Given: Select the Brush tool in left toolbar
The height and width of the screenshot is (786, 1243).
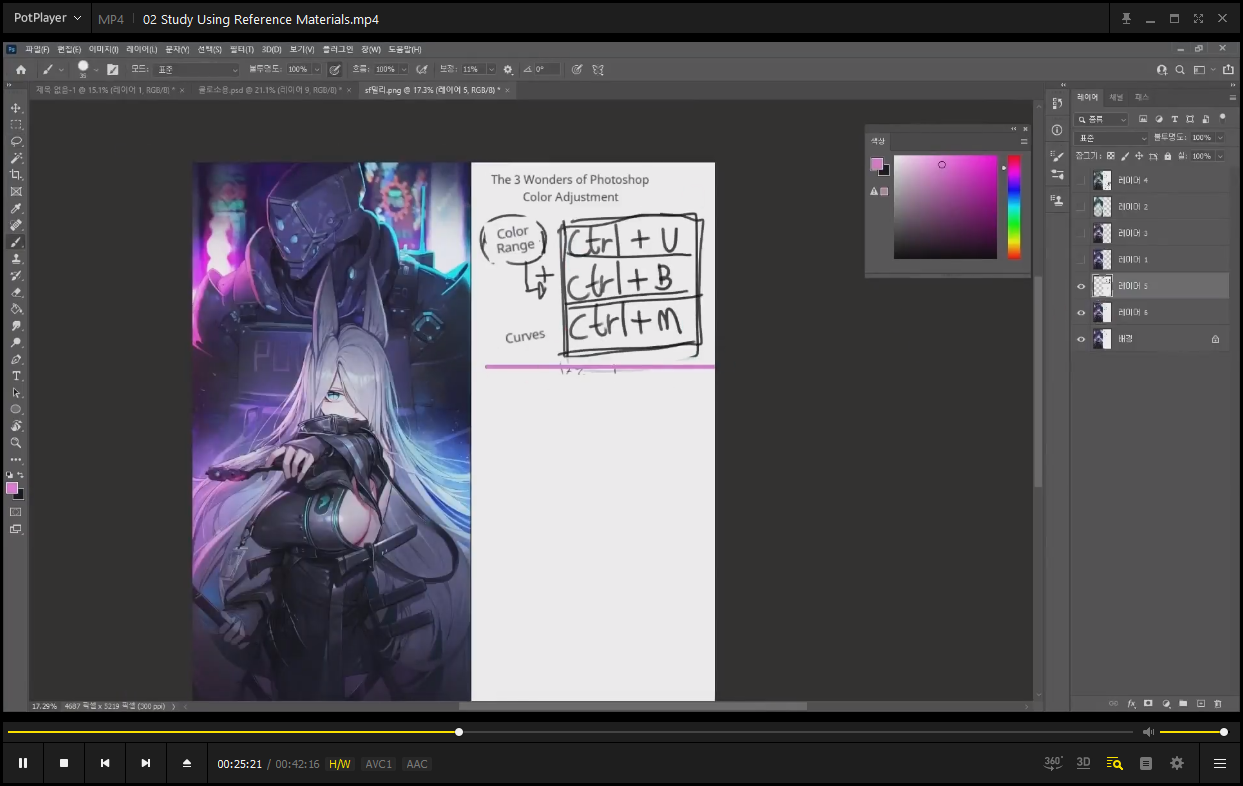Looking at the screenshot, I should tap(16, 242).
